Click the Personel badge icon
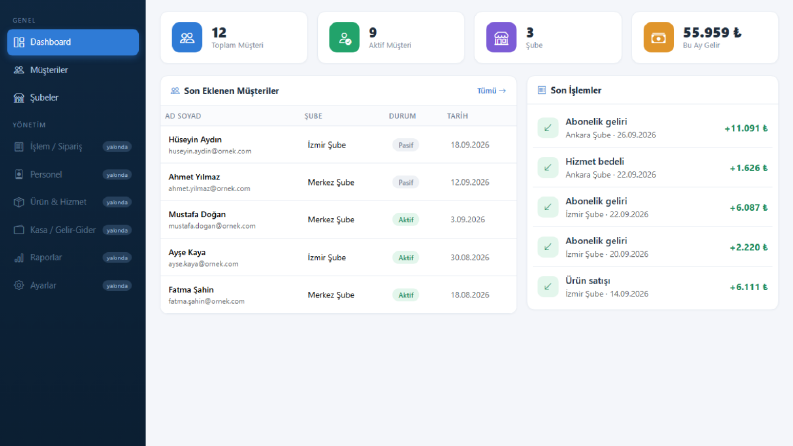Viewport: 793px width, 446px height. point(19,174)
